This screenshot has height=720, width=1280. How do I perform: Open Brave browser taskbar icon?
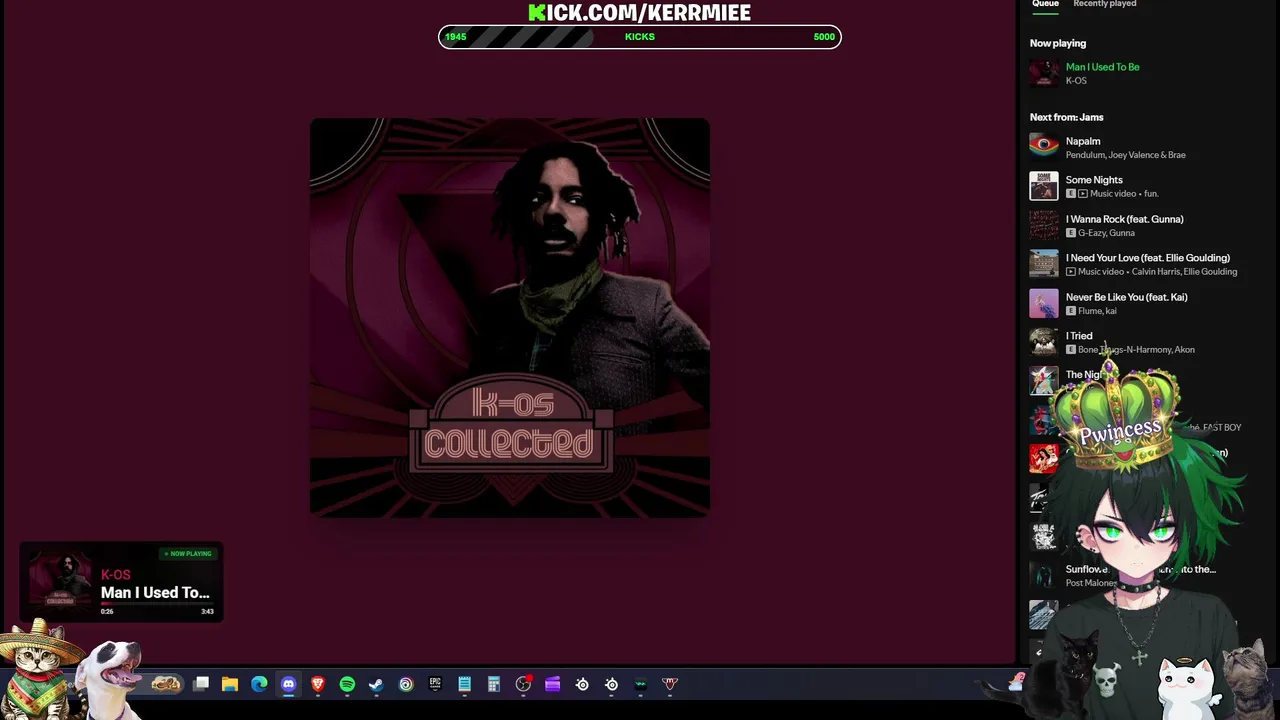[x=318, y=684]
